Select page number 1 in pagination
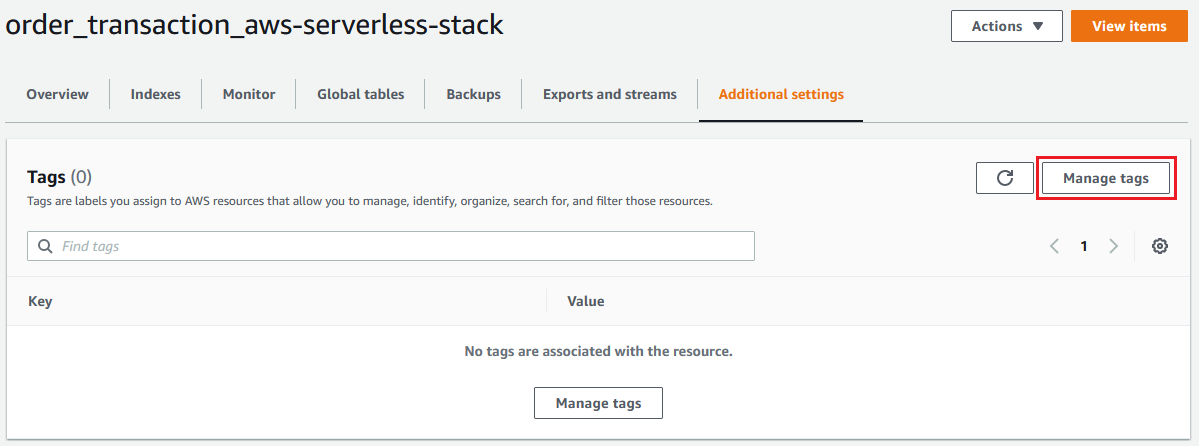This screenshot has height=446, width=1199. (x=1084, y=246)
